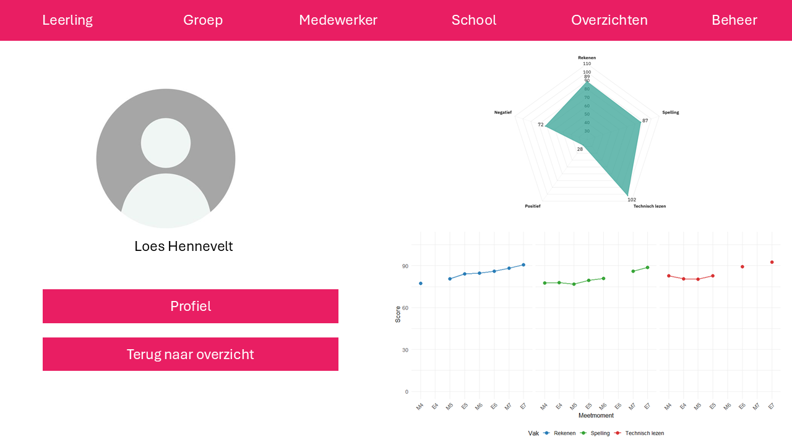
Task: Go to the Medewerker section
Action: (x=338, y=20)
